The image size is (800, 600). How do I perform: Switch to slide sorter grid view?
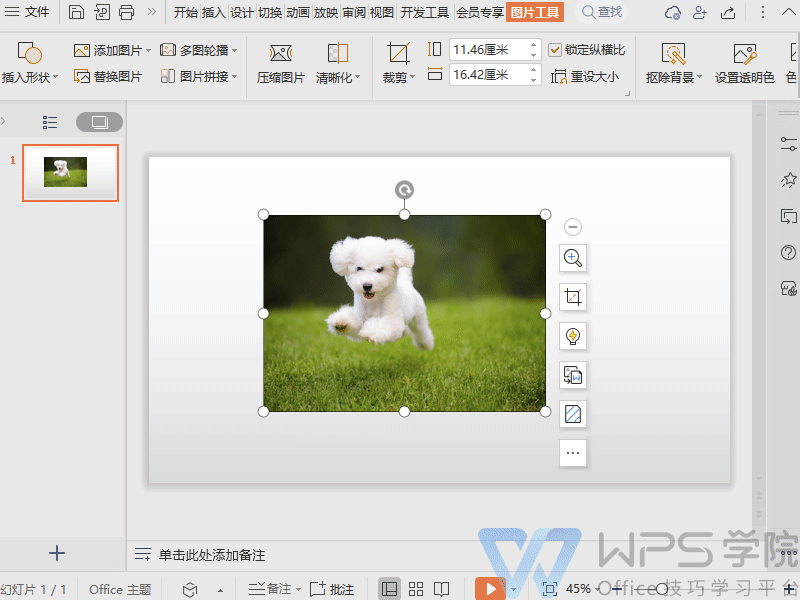416,589
